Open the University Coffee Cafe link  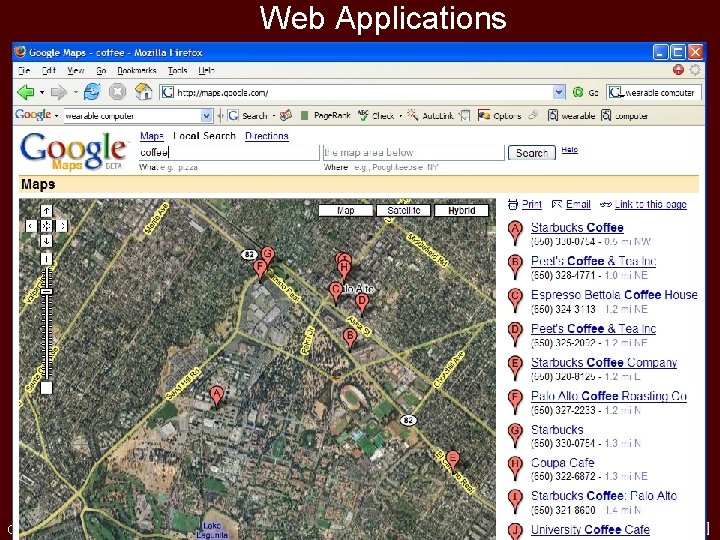[591, 529]
